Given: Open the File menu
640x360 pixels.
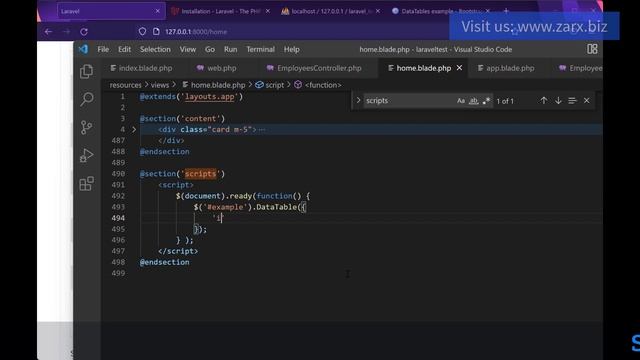Looking at the screenshot, I should point(103,49).
